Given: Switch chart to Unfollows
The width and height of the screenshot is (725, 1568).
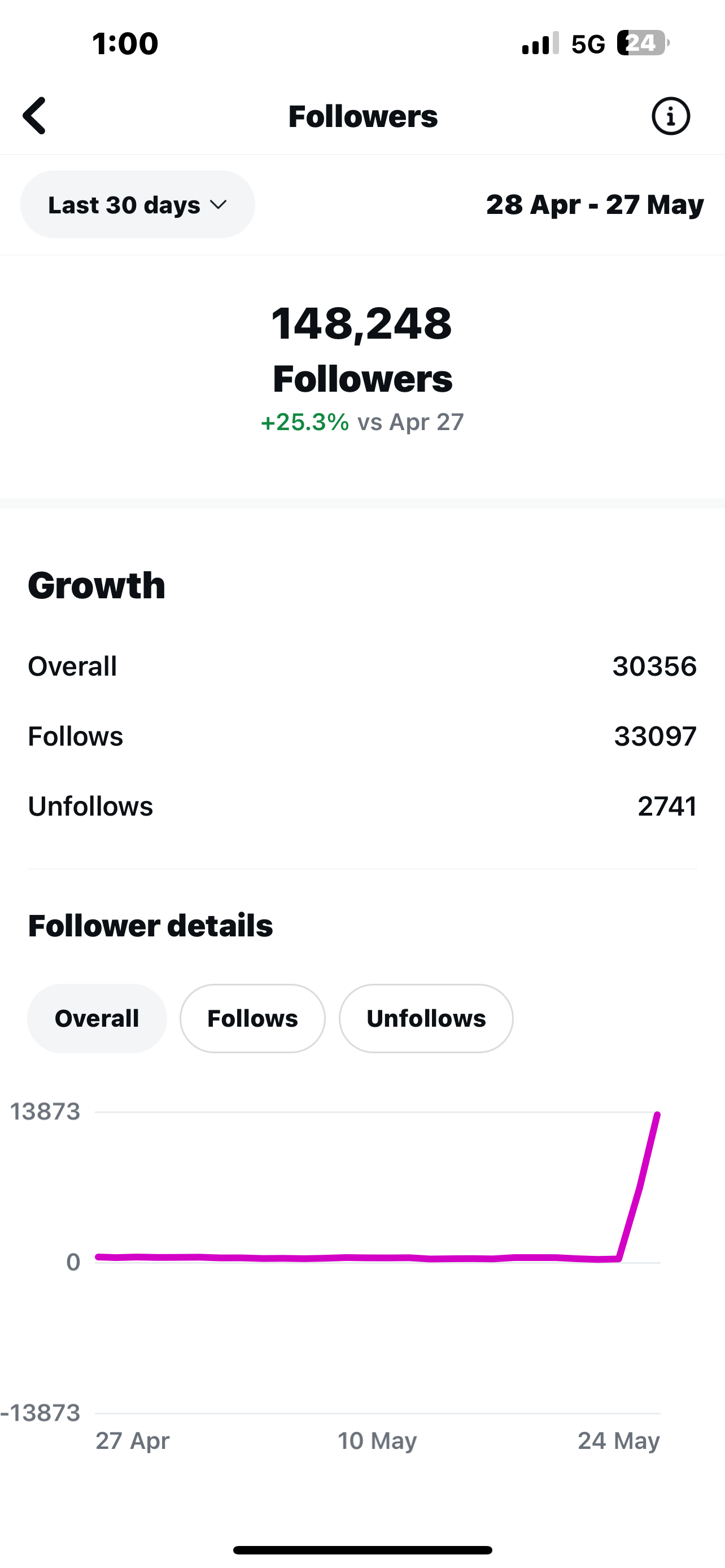Looking at the screenshot, I should [x=426, y=1018].
